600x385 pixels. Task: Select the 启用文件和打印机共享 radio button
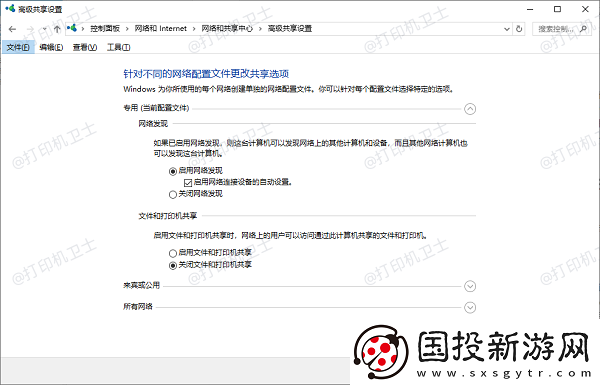(x=173, y=253)
